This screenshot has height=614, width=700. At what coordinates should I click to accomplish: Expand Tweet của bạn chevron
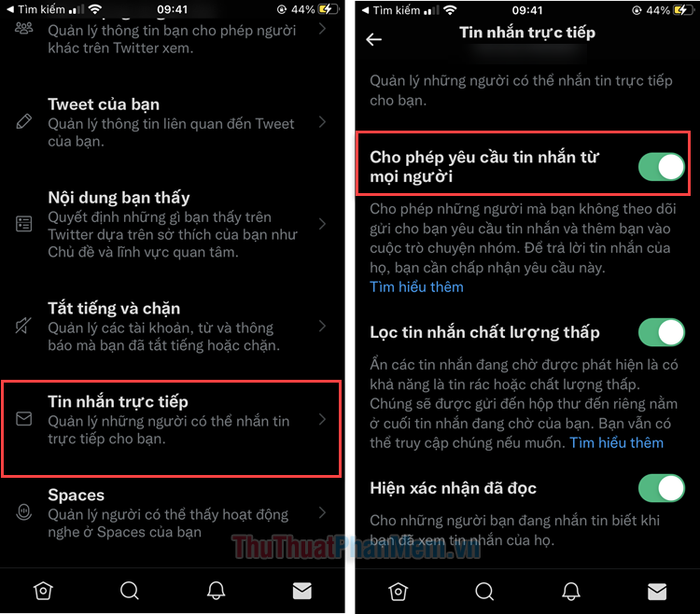[x=322, y=122]
